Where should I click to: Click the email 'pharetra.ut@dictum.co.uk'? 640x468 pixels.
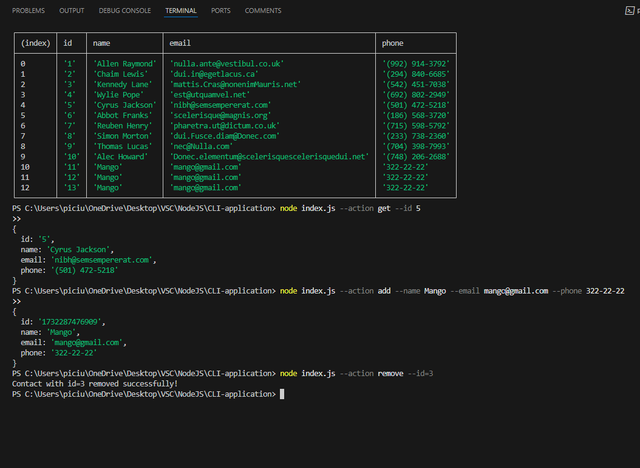tap(225, 126)
